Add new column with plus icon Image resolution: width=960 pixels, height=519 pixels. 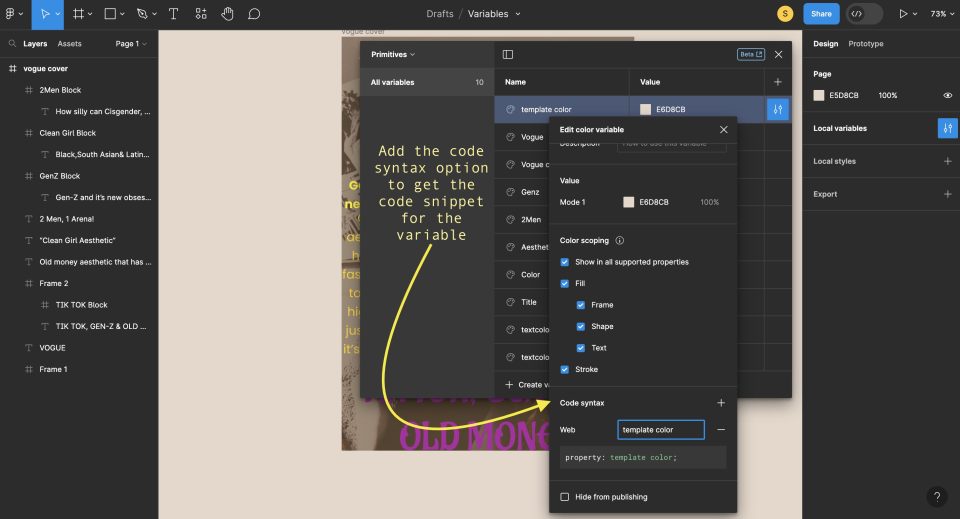click(778, 82)
